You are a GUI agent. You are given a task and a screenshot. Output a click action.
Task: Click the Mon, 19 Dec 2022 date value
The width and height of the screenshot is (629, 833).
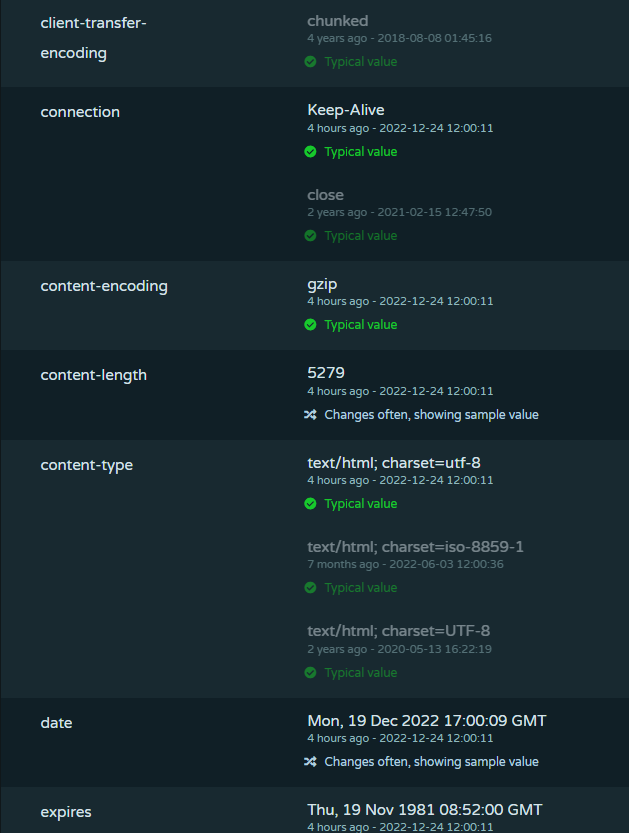tap(427, 721)
